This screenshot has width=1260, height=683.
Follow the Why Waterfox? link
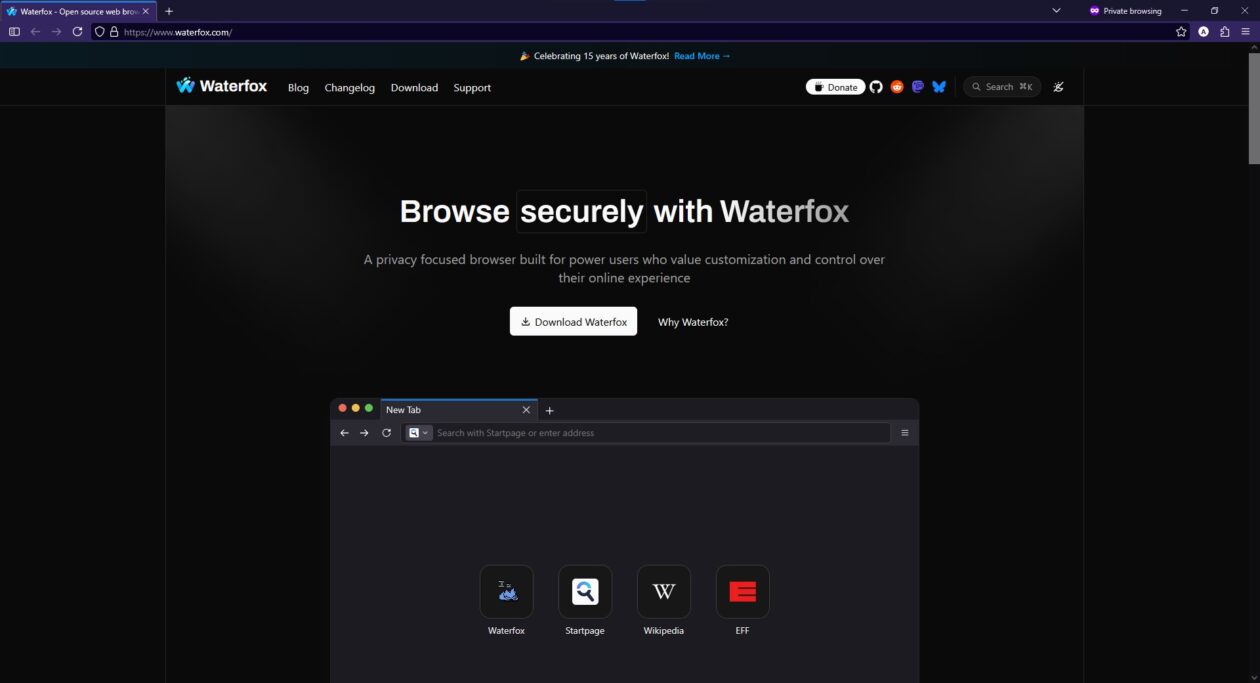pos(693,322)
